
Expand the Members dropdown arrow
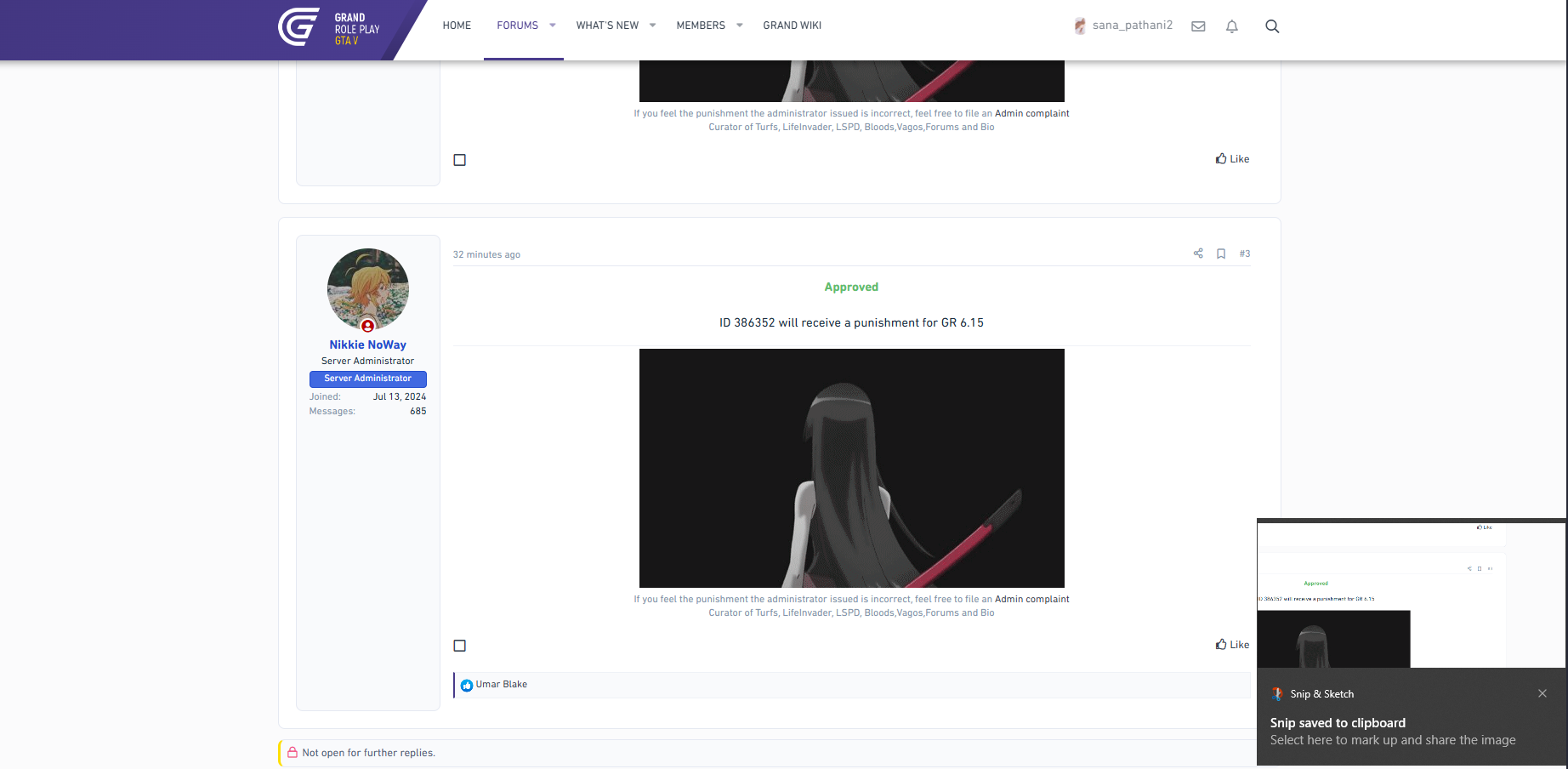point(740,26)
